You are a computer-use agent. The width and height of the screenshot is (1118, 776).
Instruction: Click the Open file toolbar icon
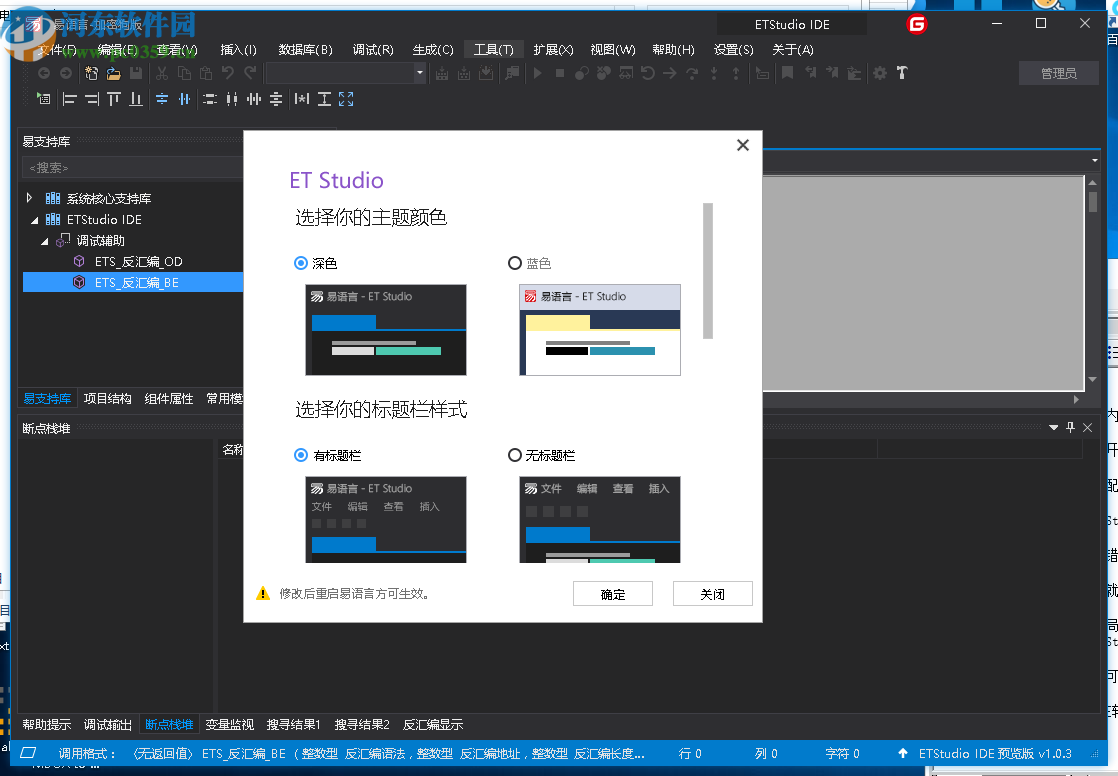[x=112, y=73]
